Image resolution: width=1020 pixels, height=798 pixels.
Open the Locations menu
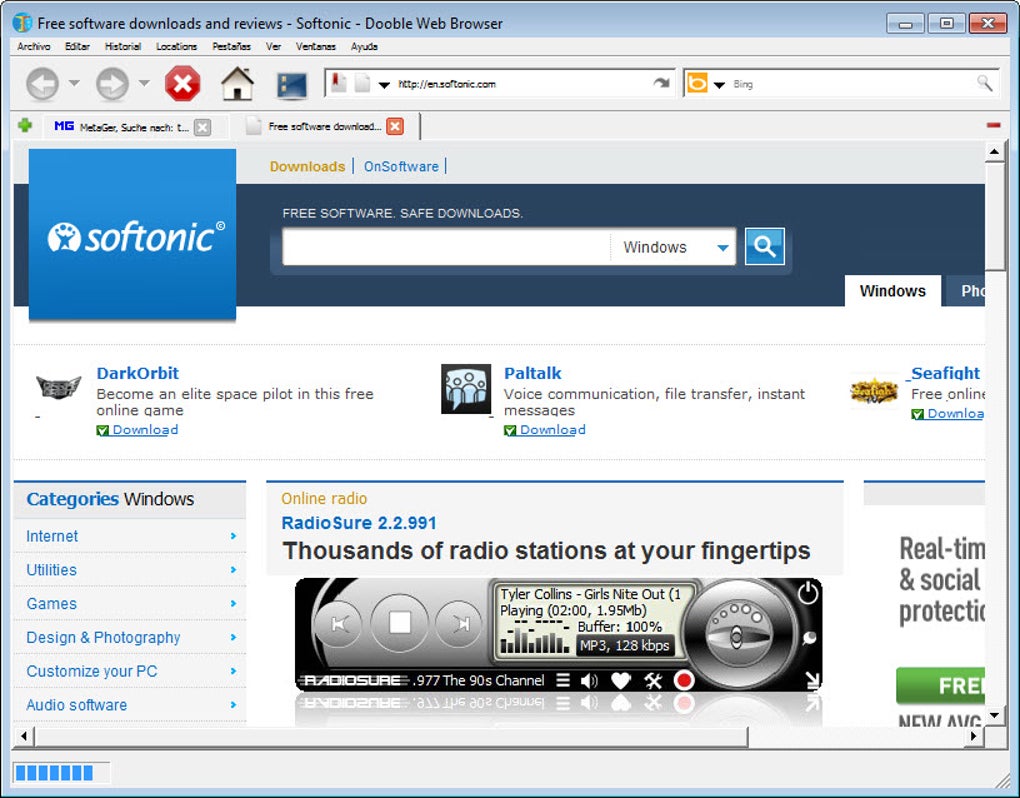point(176,46)
